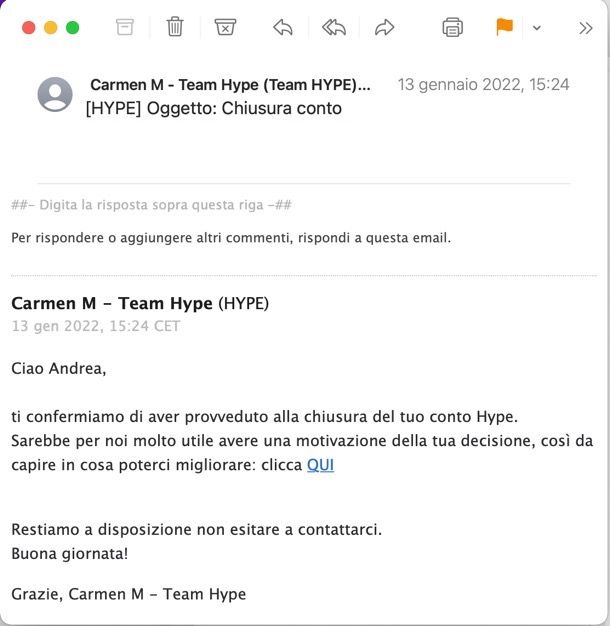Reply to the sender with the reply arrow

283,28
